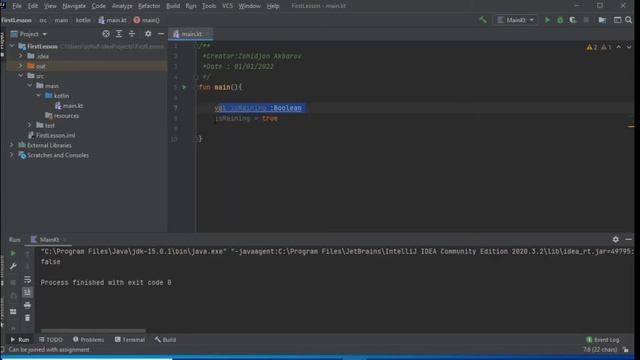Open the Analyze menu
Screen dimensions: 640x360
122,6
